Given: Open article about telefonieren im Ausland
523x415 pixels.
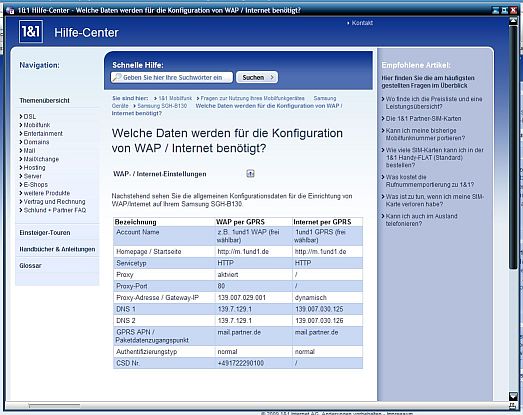Looking at the screenshot, I should point(422,220).
